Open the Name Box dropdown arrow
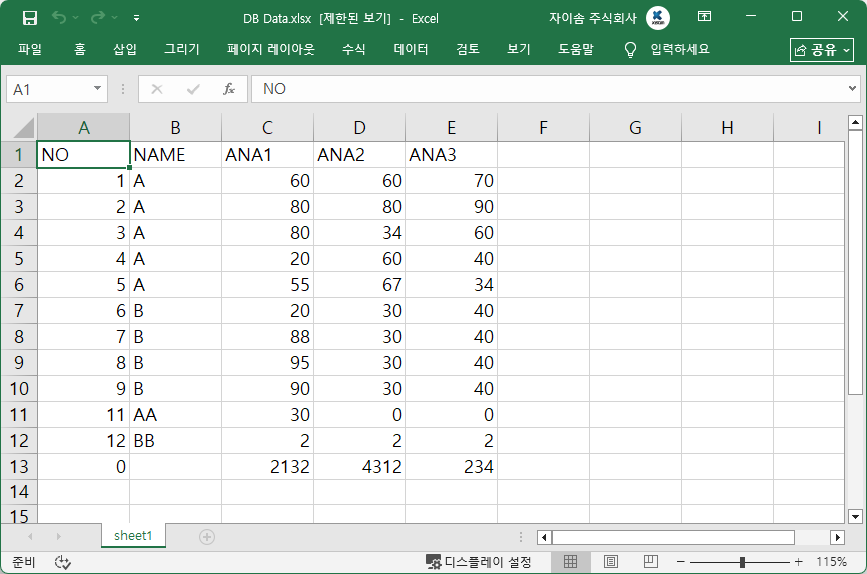This screenshot has width=867, height=574. (97, 89)
